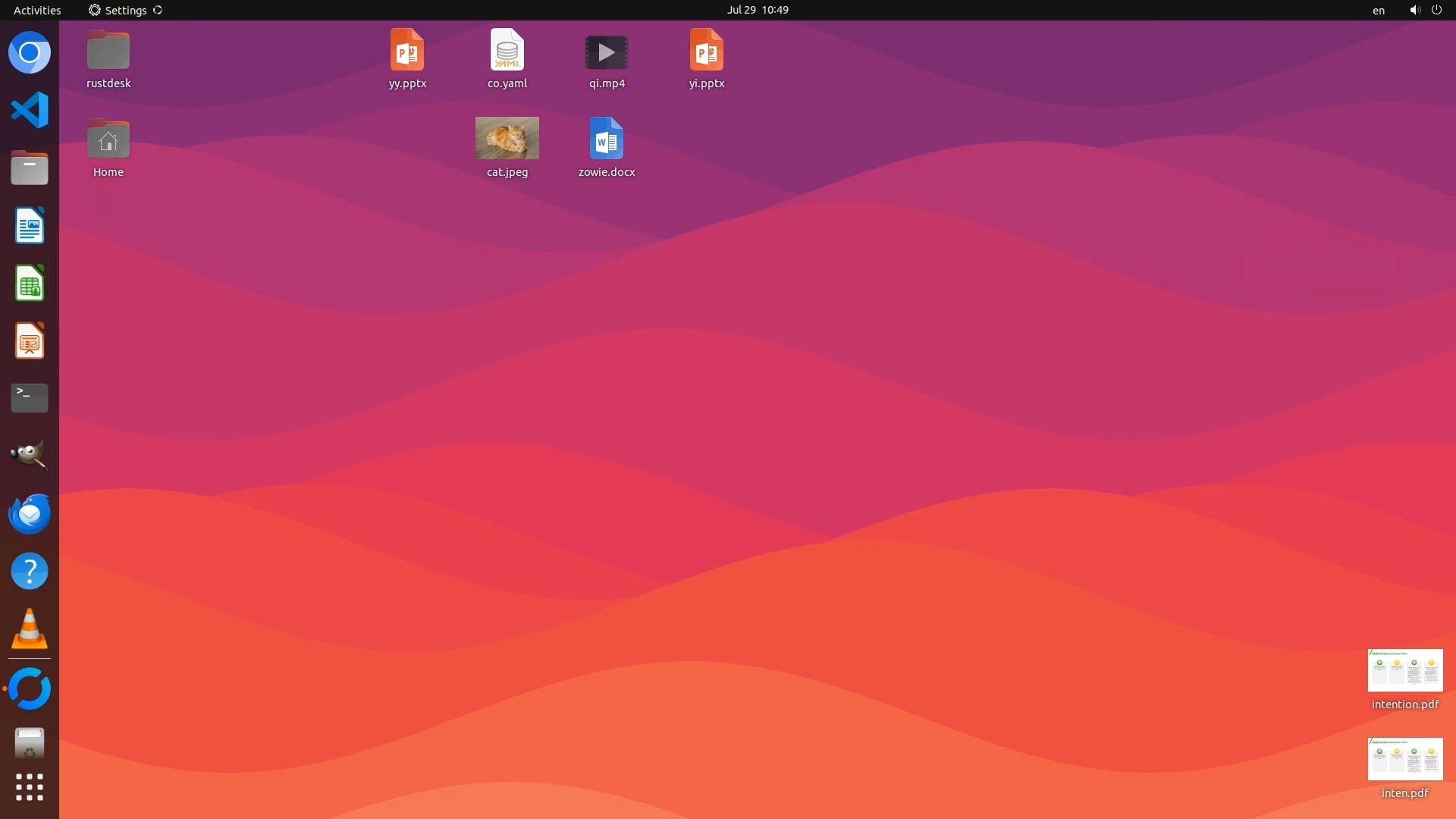Image resolution: width=1456 pixels, height=819 pixels.
Task: Expand the en input source dropdown
Action: click(x=1378, y=10)
